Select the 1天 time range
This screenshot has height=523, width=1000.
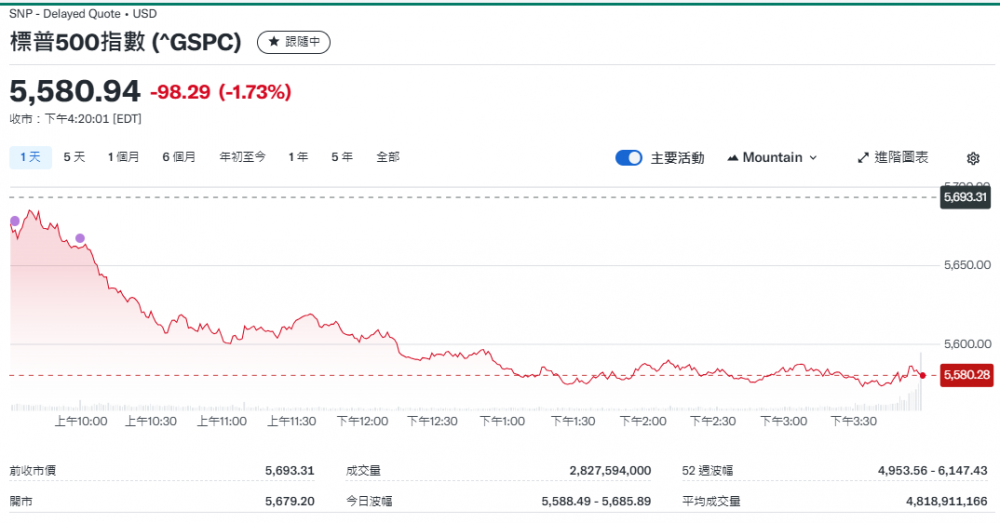(30, 157)
